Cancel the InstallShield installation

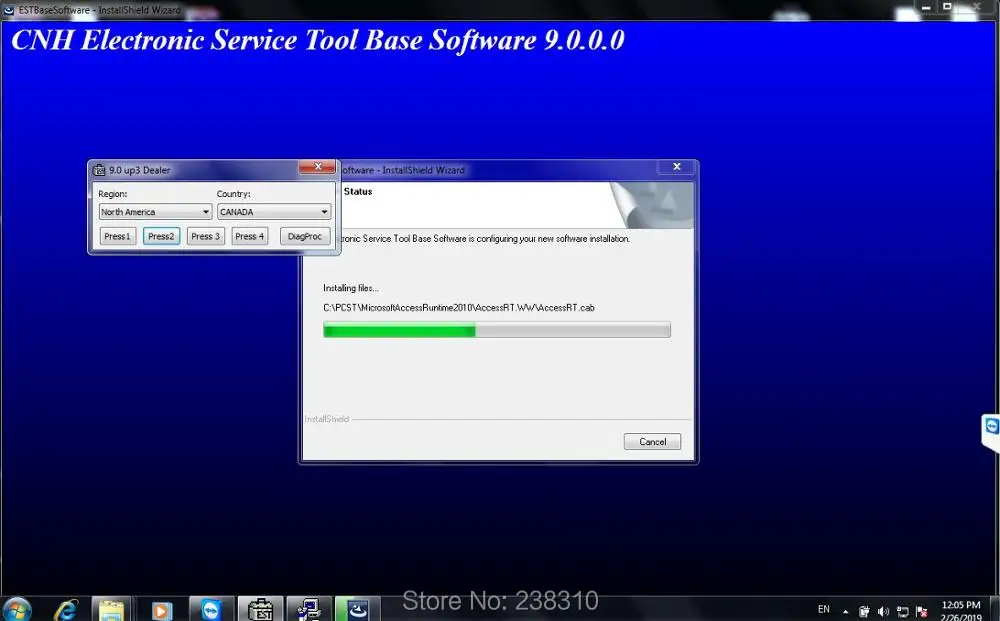click(x=652, y=441)
